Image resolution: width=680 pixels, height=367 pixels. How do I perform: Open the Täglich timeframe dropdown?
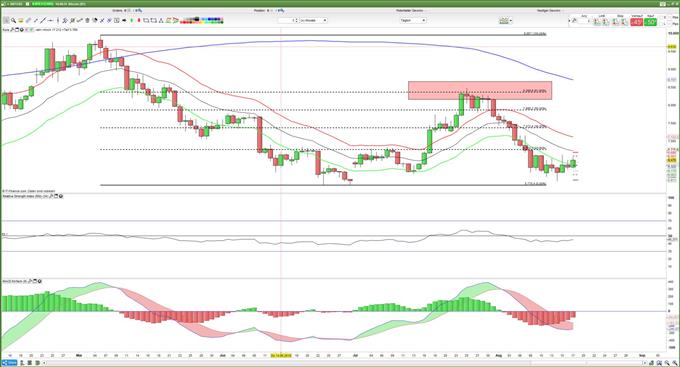pyautogui.click(x=412, y=20)
